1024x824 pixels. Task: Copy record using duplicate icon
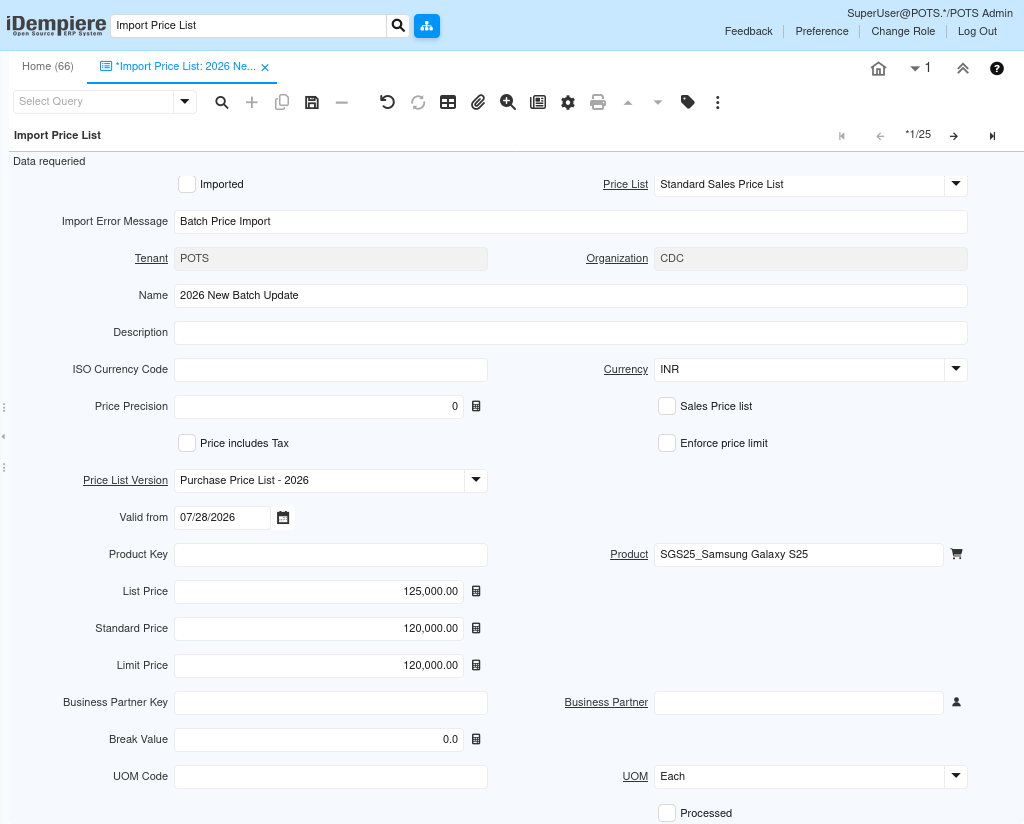(x=281, y=103)
